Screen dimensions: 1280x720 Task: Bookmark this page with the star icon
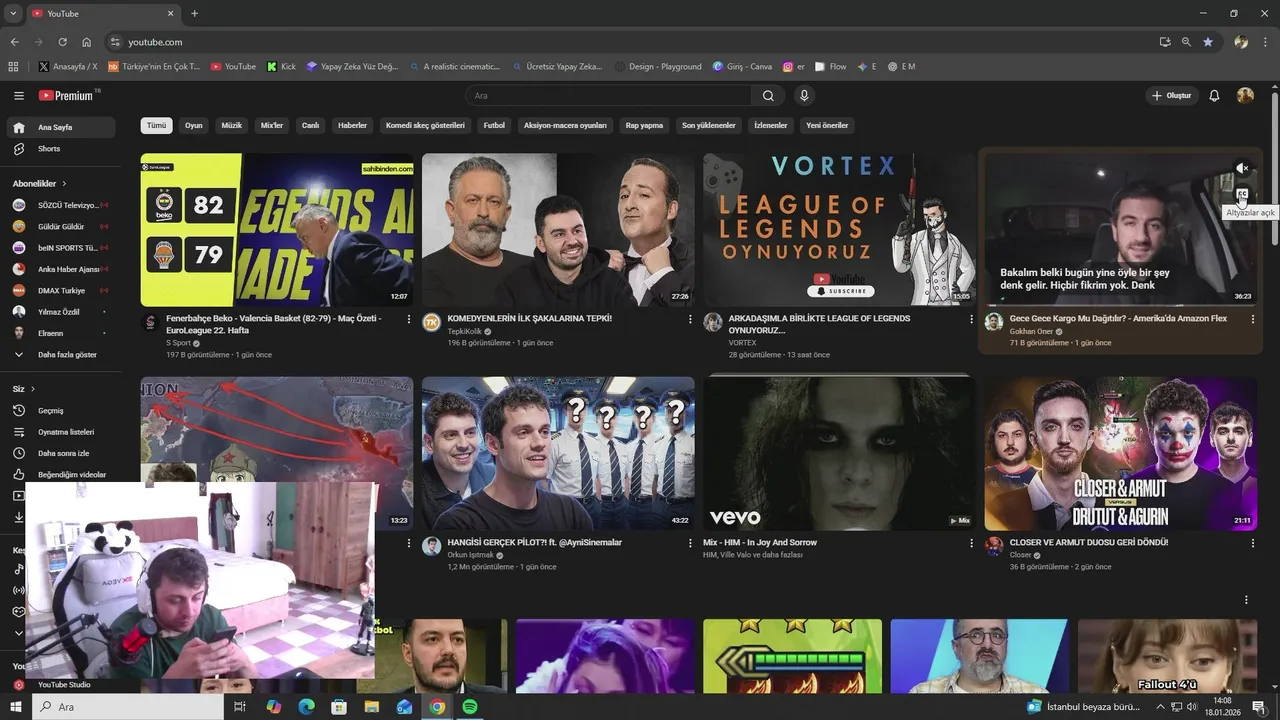point(1208,42)
